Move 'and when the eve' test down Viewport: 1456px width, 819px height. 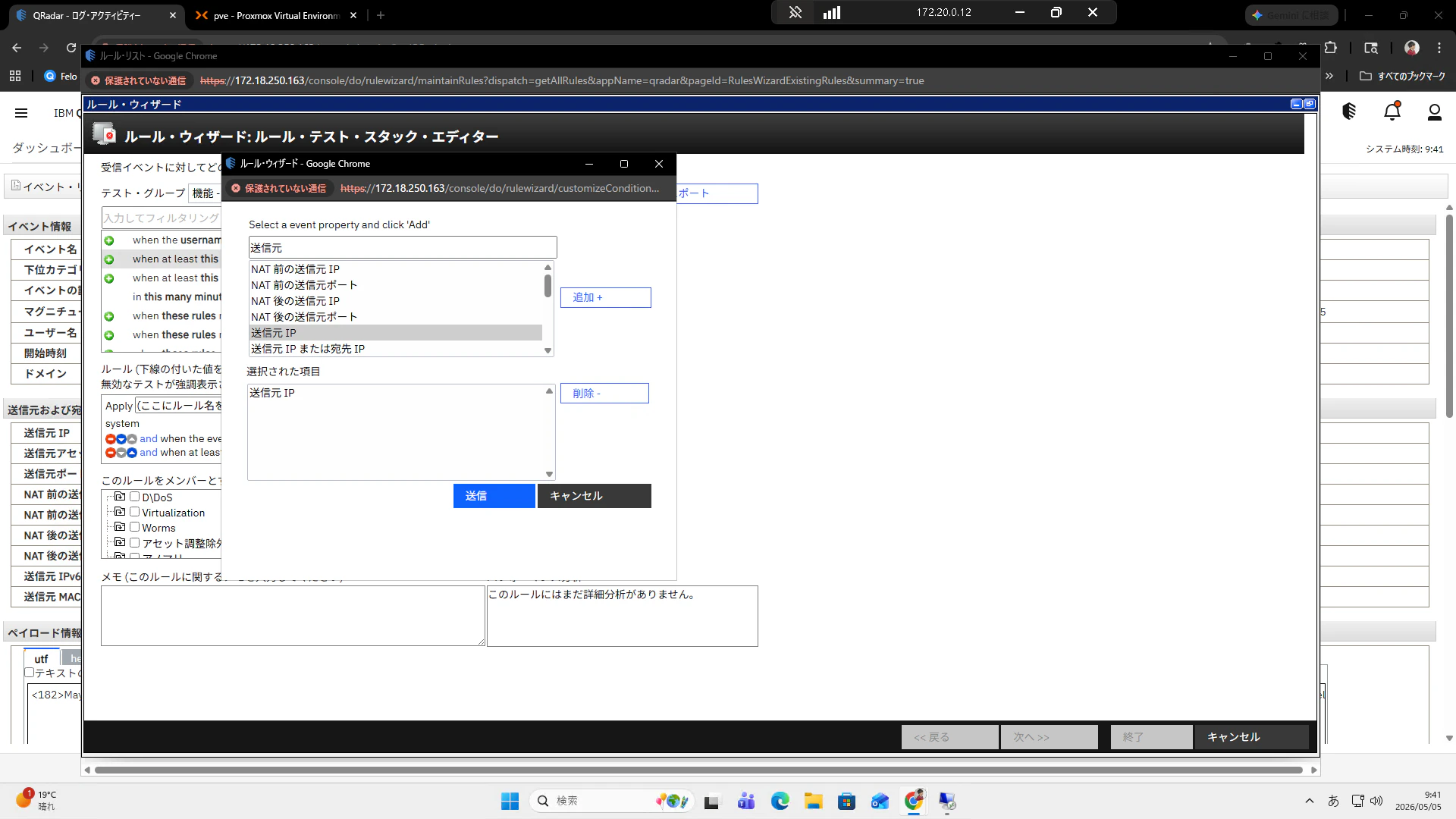pos(121,439)
